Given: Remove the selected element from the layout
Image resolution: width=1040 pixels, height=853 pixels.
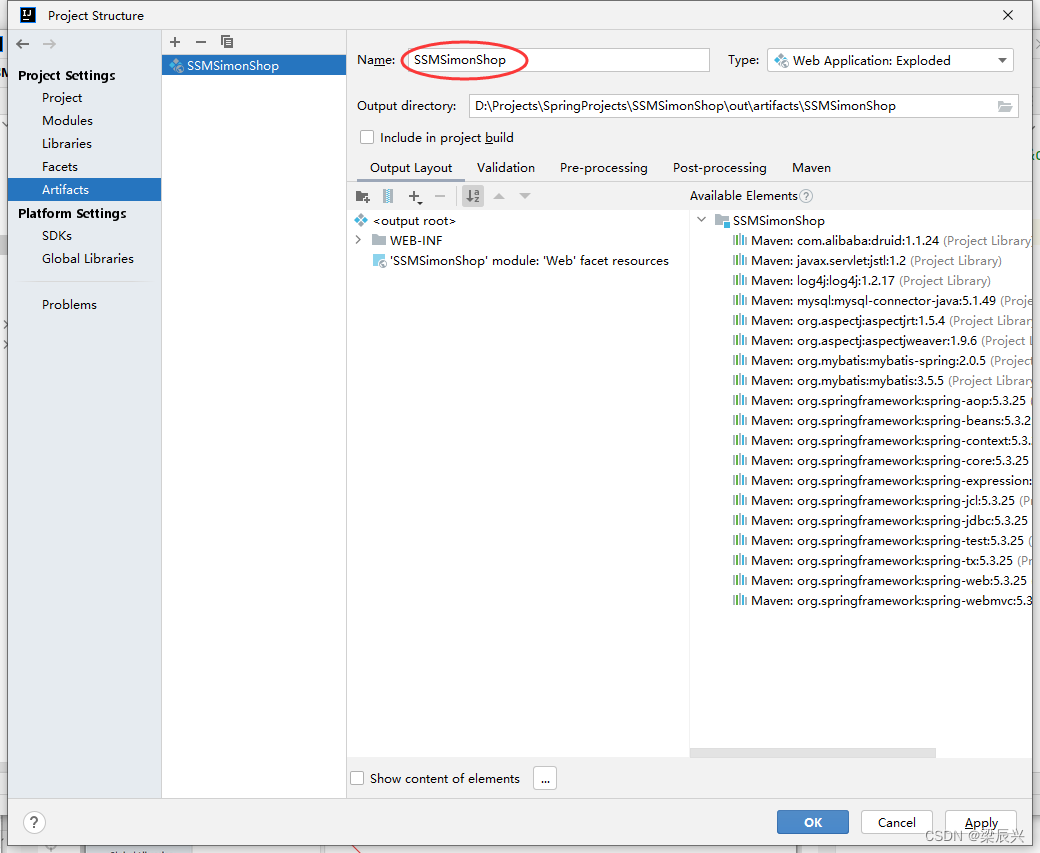Looking at the screenshot, I should 440,196.
